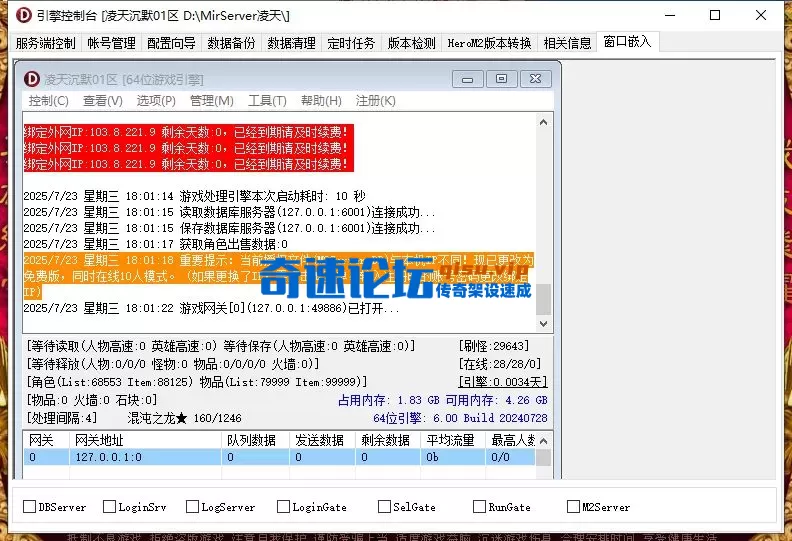Image resolution: width=792 pixels, height=541 pixels.
Task: Click 占用内存: 1.83 GB text
Action: pos(389,400)
